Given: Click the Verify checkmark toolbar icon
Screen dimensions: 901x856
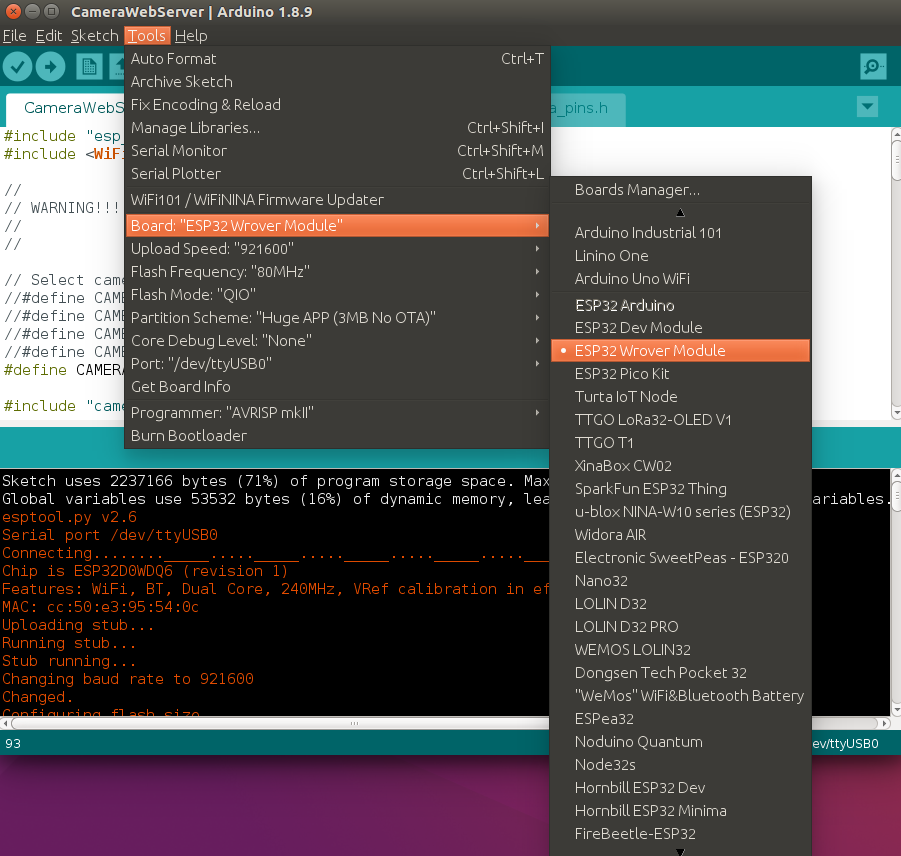Looking at the screenshot, I should (x=17, y=66).
